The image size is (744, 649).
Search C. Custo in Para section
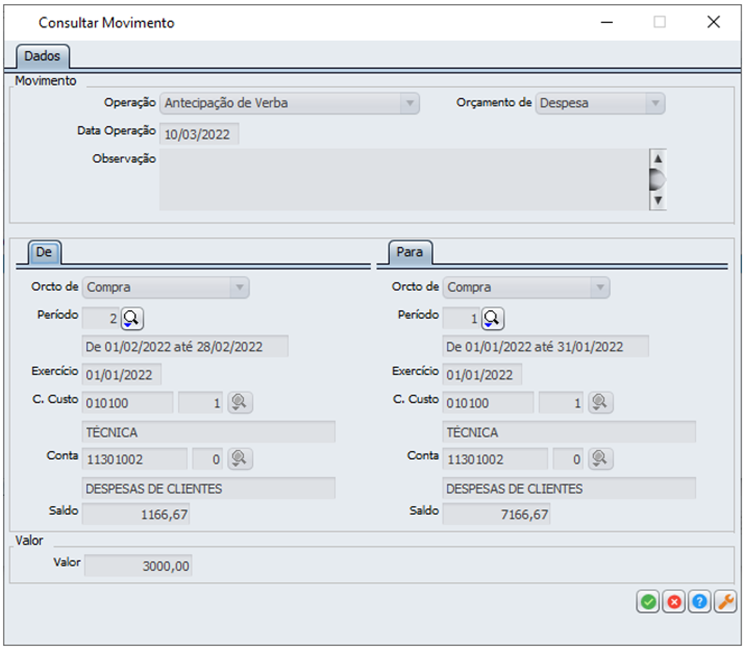600,402
